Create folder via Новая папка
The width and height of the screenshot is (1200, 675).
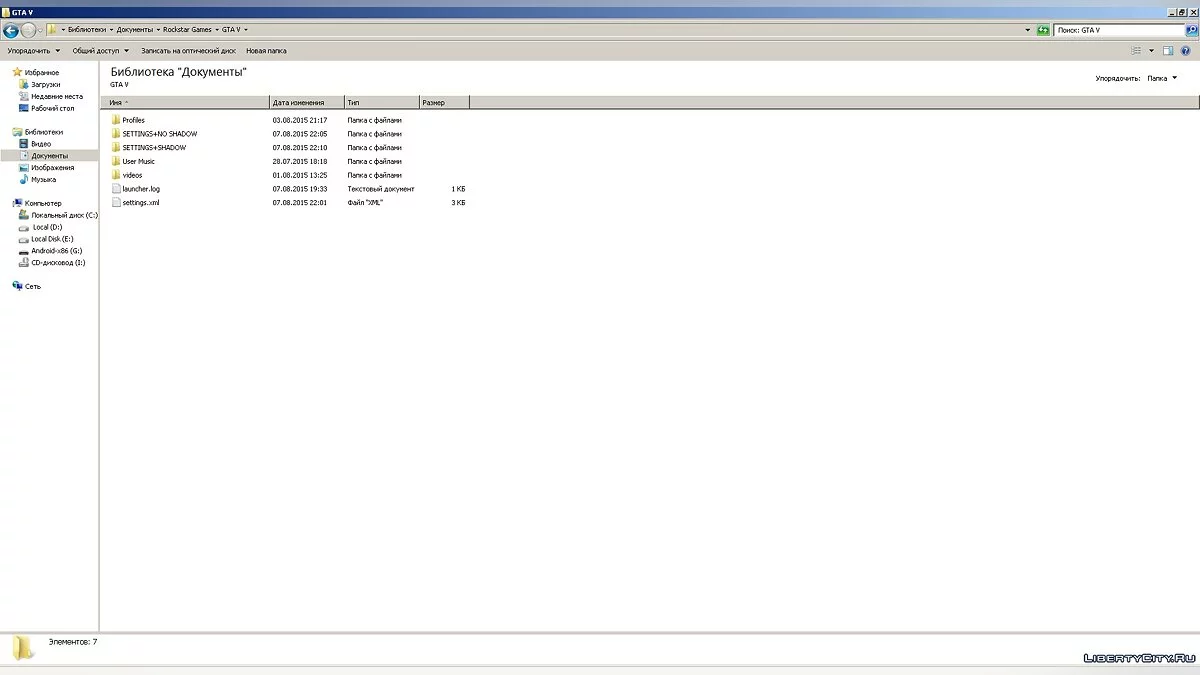tap(266, 50)
